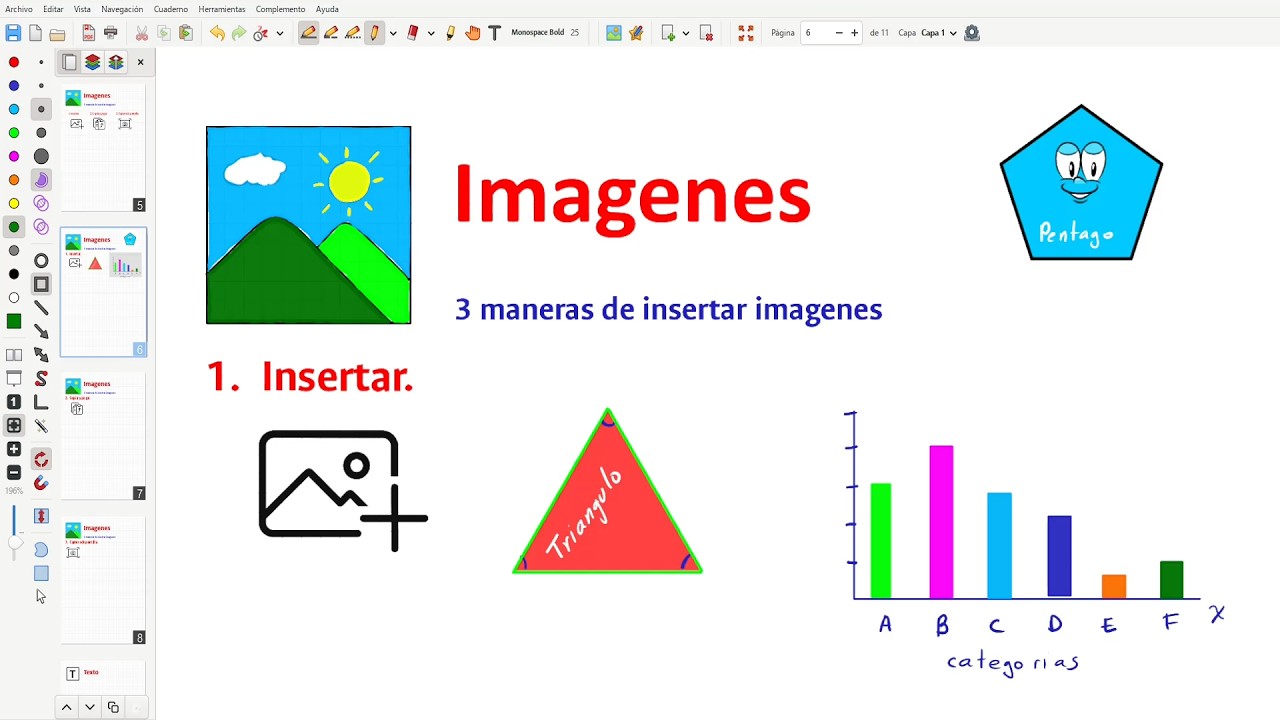Click the magnet snapping icon
The width and height of the screenshot is (1280, 720).
coord(41,483)
